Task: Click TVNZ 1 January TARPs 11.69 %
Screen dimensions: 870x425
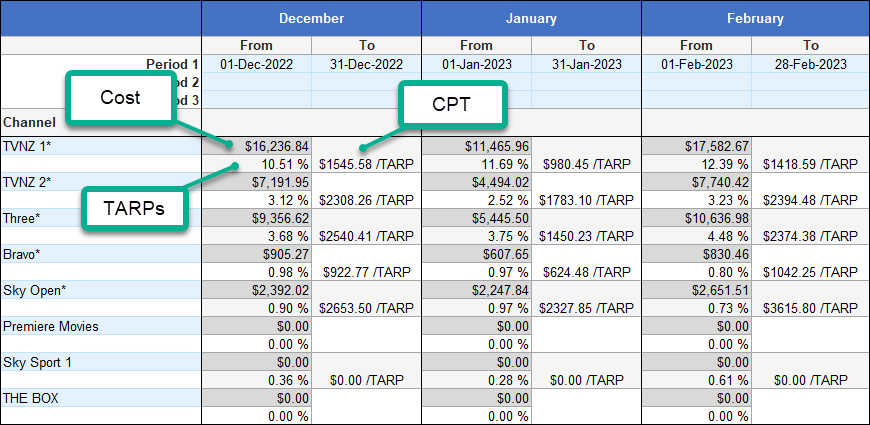Action: [x=476, y=164]
